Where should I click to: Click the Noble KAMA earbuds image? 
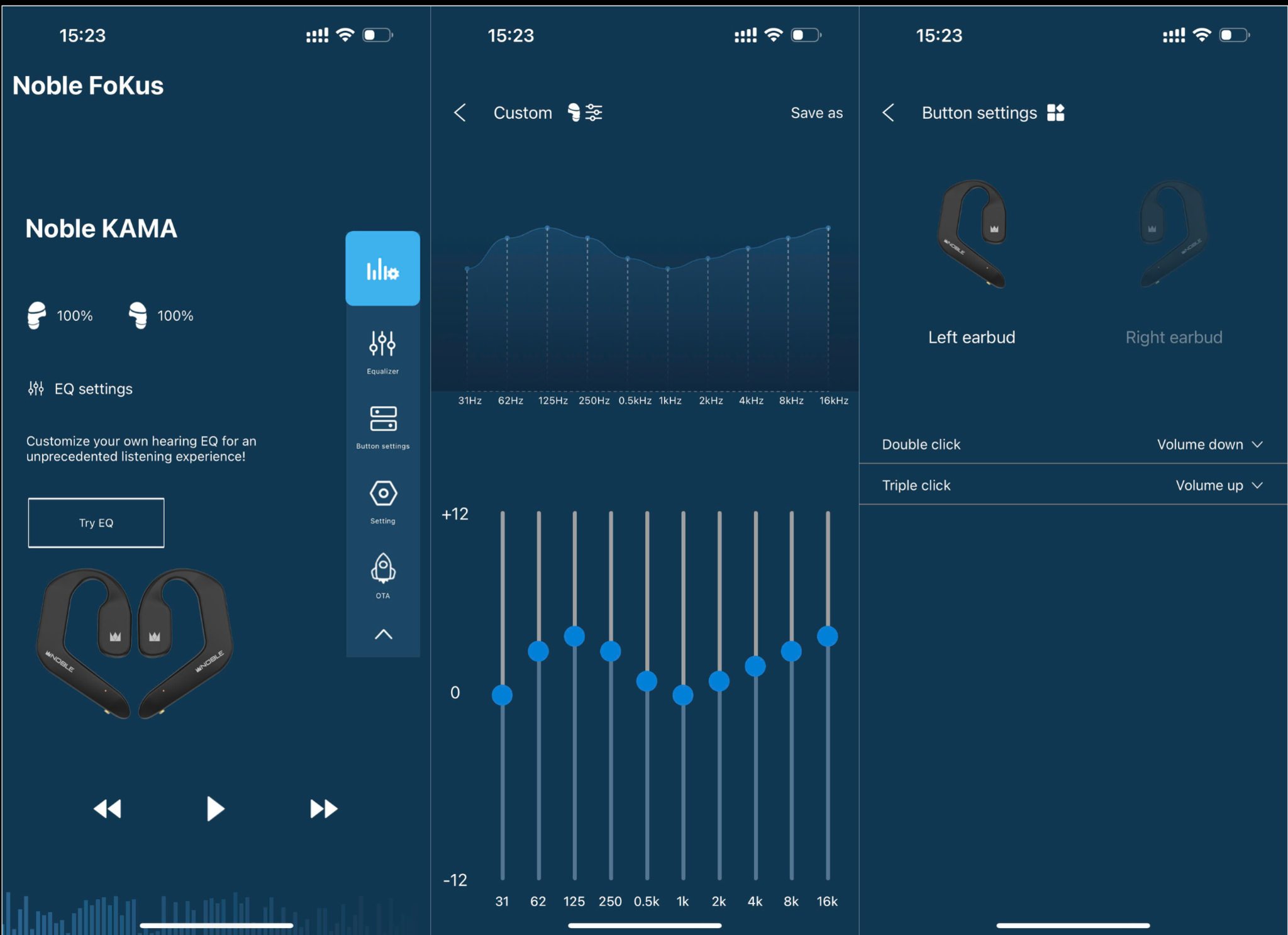click(135, 643)
